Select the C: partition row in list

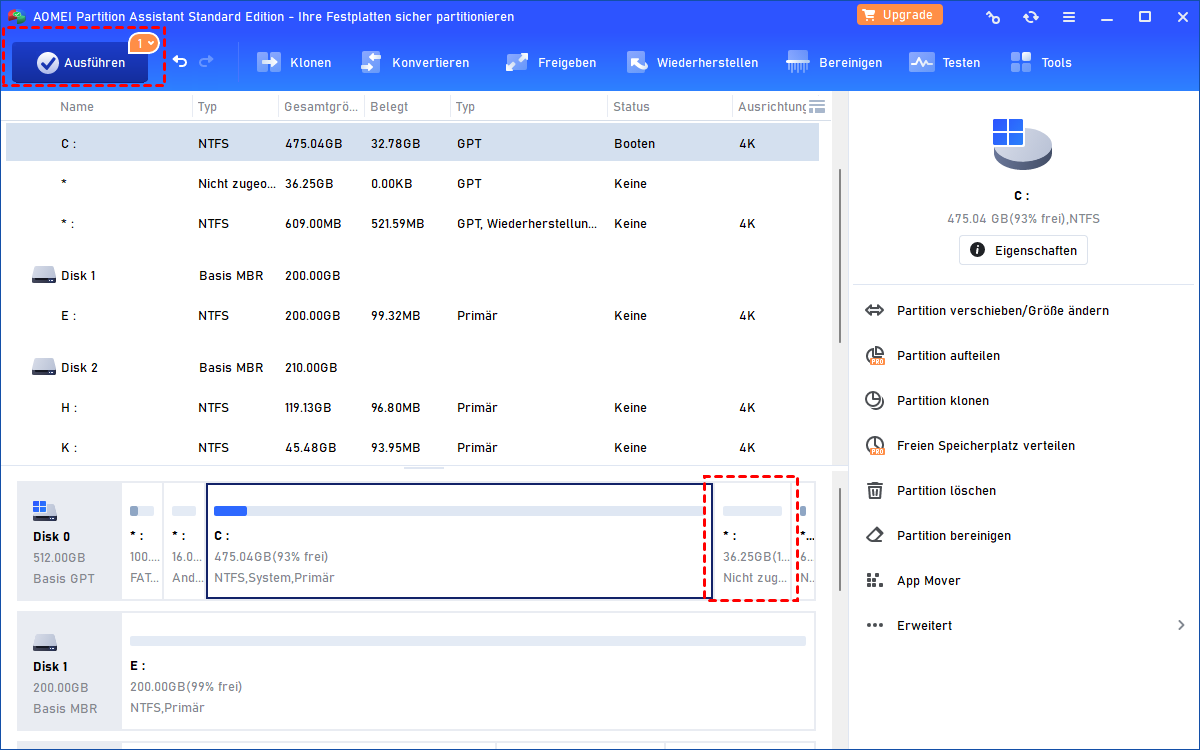[x=412, y=143]
